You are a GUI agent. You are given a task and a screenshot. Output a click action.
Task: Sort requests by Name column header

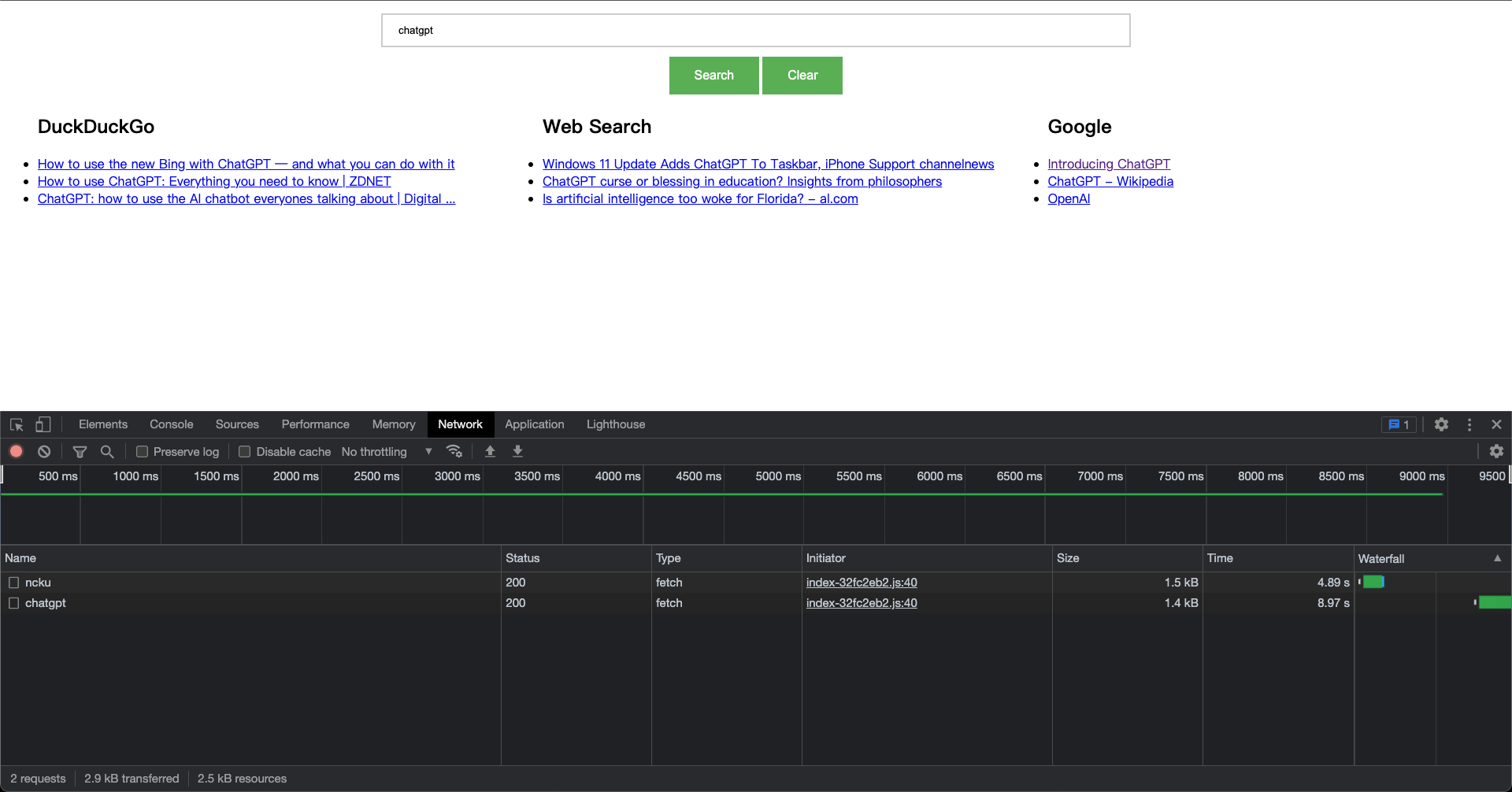click(x=250, y=558)
